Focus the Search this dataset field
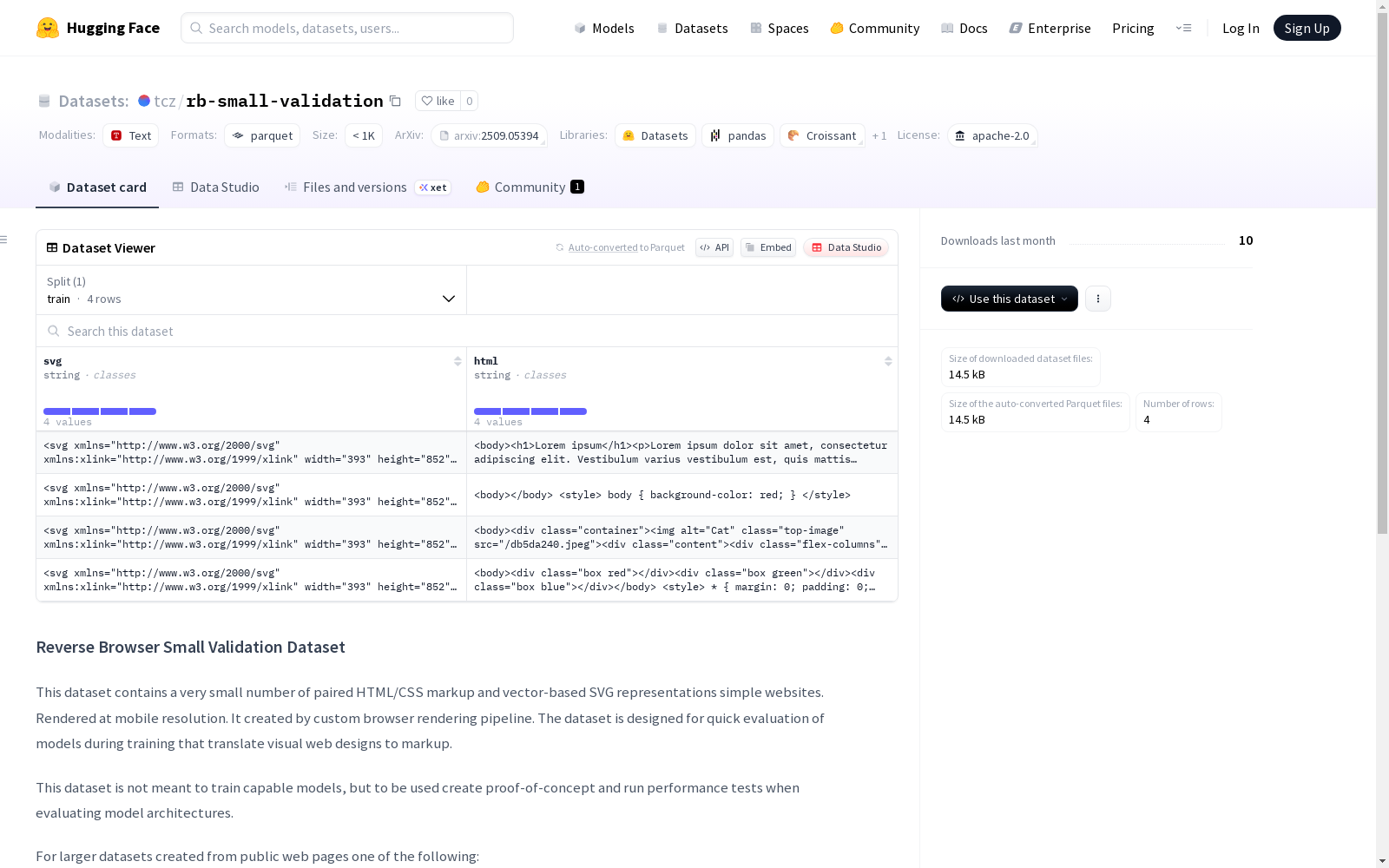Image resolution: width=1389 pixels, height=868 pixels. 467,331
